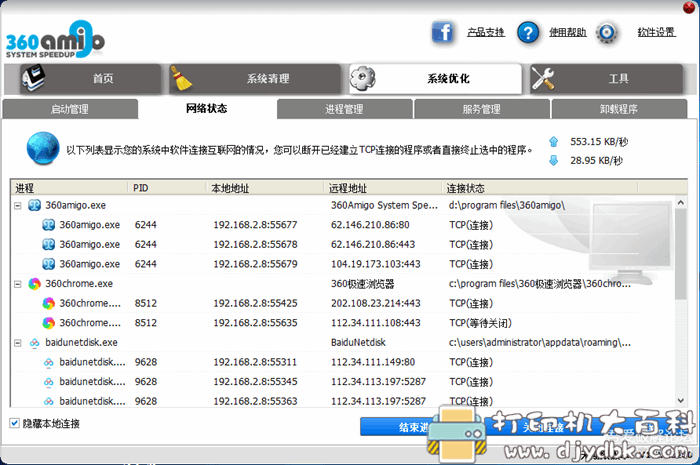The height and width of the screenshot is (465, 700).
Task: Sort by the PID column header
Action: 167,188
